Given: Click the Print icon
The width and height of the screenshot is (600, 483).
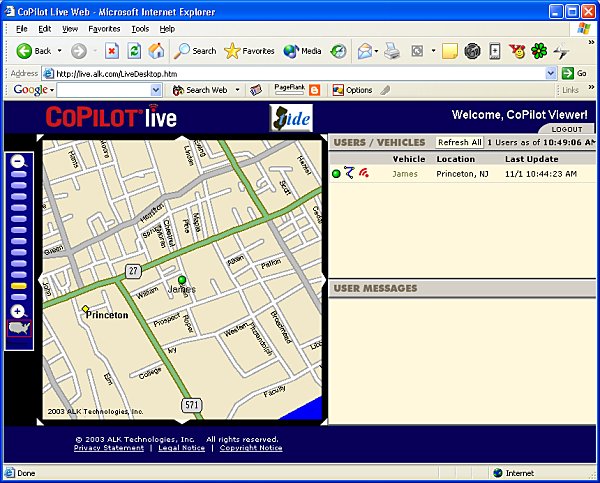Looking at the screenshot, I should tap(392, 51).
